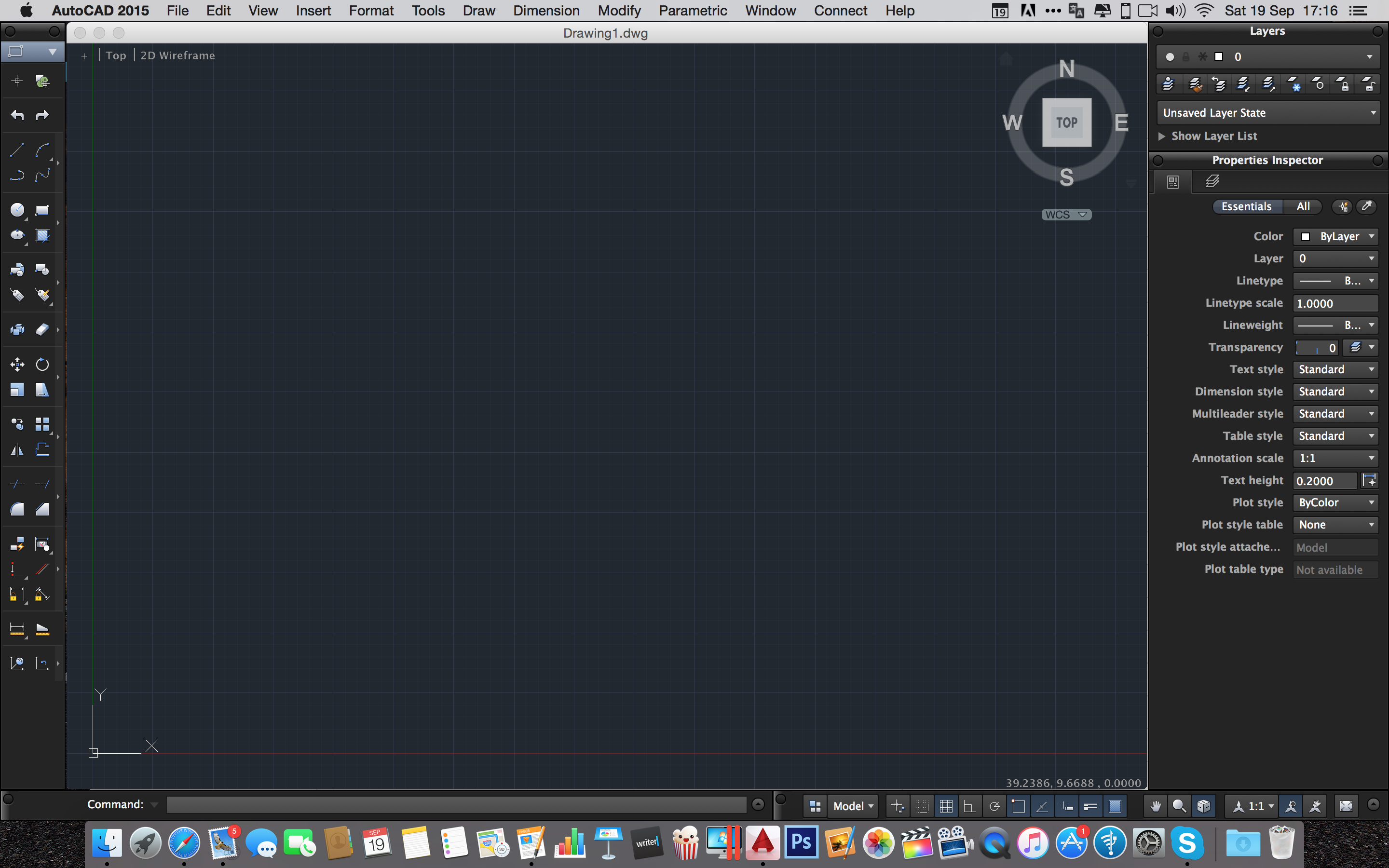
Task: Select the Rectangle tool
Action: [x=42, y=210]
